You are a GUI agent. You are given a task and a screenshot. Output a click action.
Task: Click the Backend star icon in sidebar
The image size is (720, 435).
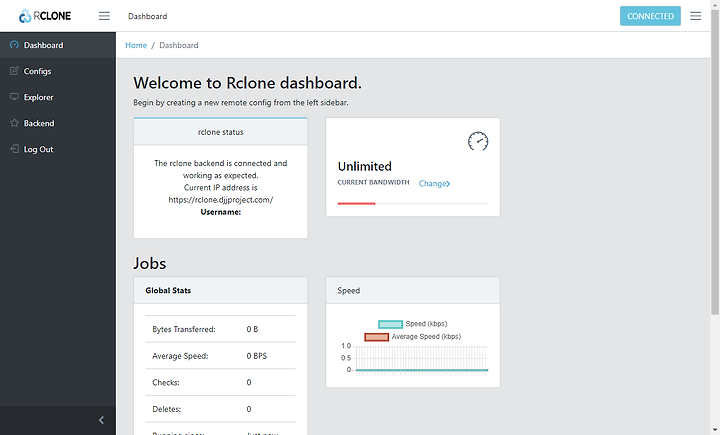tap(14, 123)
